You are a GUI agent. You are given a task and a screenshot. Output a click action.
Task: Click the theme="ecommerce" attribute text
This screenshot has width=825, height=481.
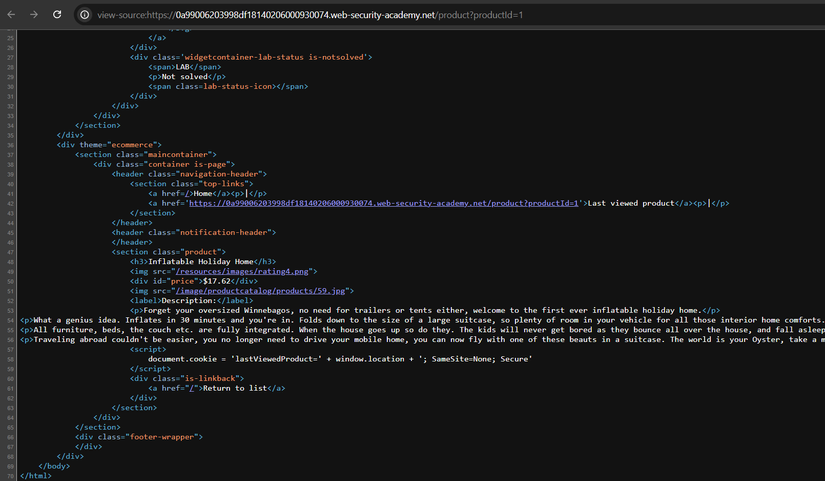click(x=116, y=145)
